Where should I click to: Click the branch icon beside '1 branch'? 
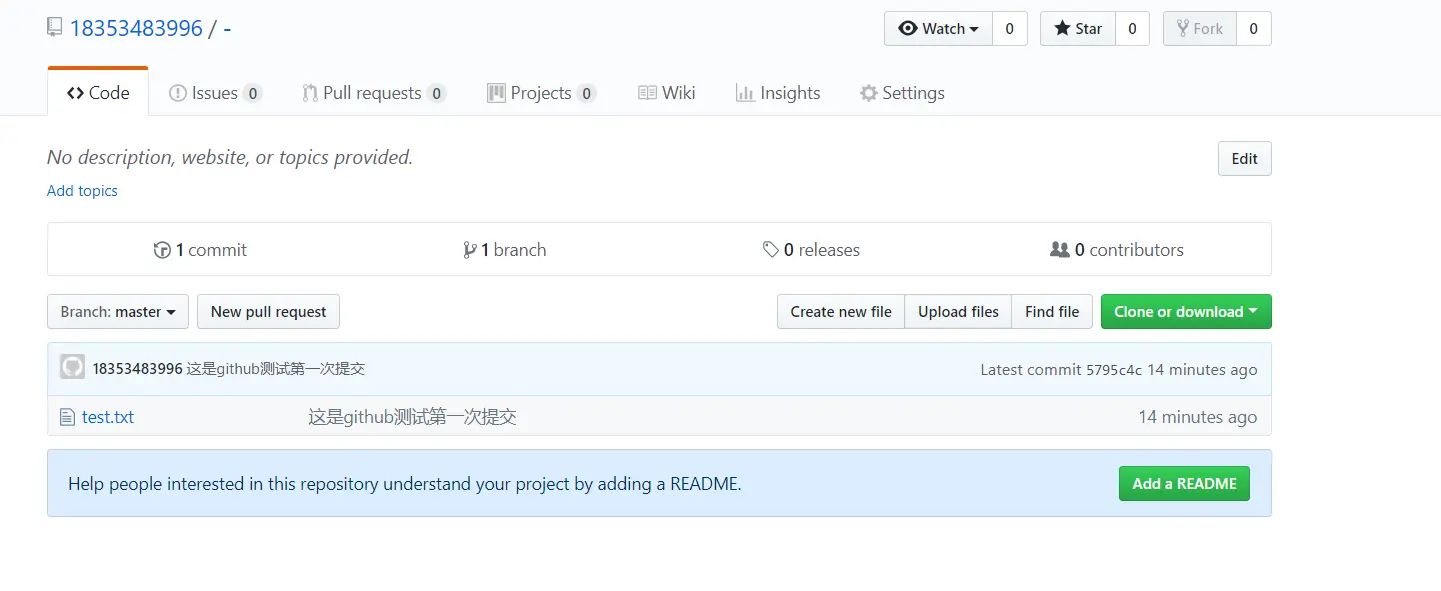470,250
